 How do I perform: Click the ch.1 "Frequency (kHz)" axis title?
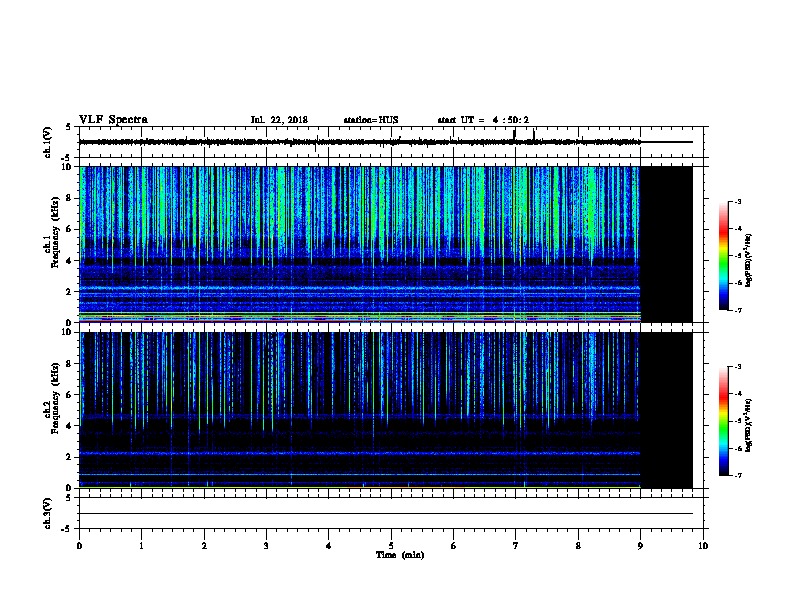55,232
